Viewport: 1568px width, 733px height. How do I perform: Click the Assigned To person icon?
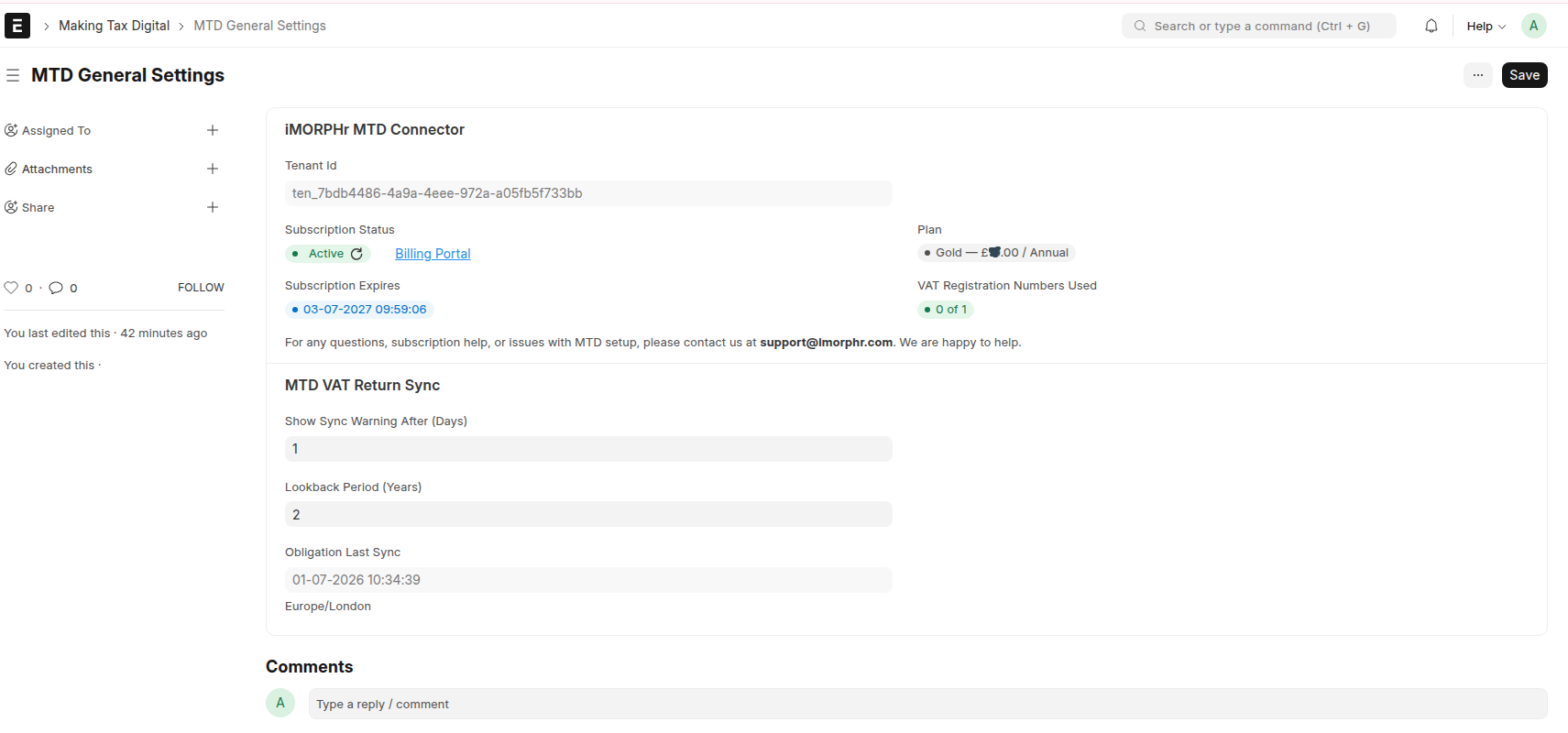tap(11, 130)
